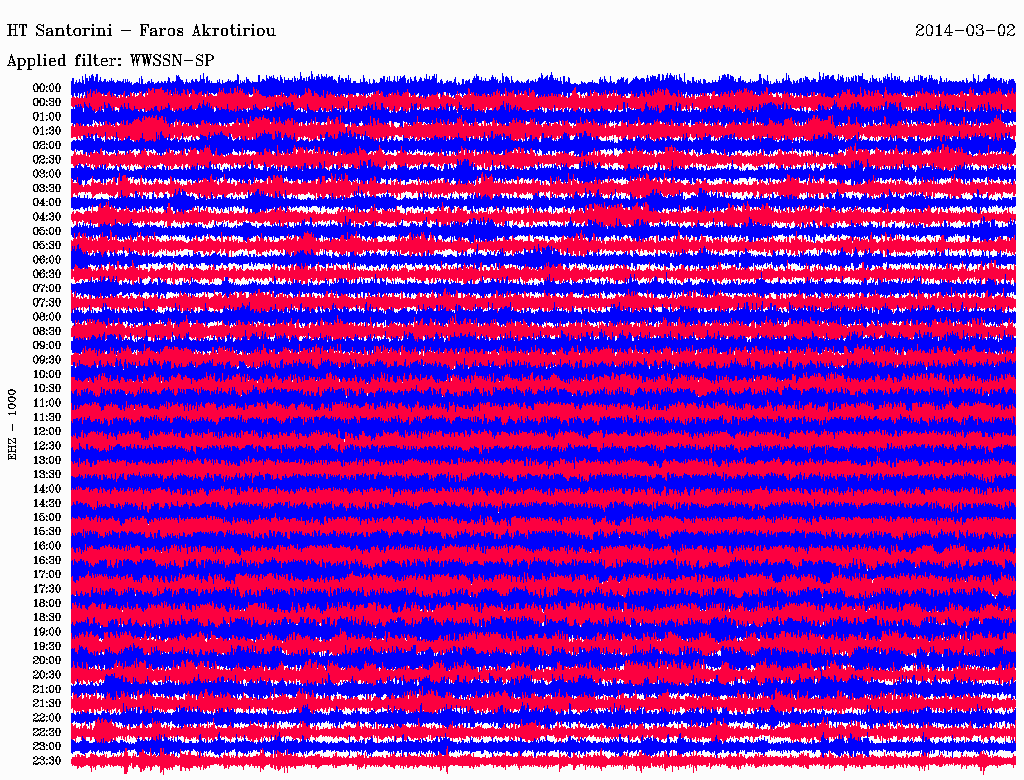
Task: Select the 21:30 time label
Action: [47, 704]
